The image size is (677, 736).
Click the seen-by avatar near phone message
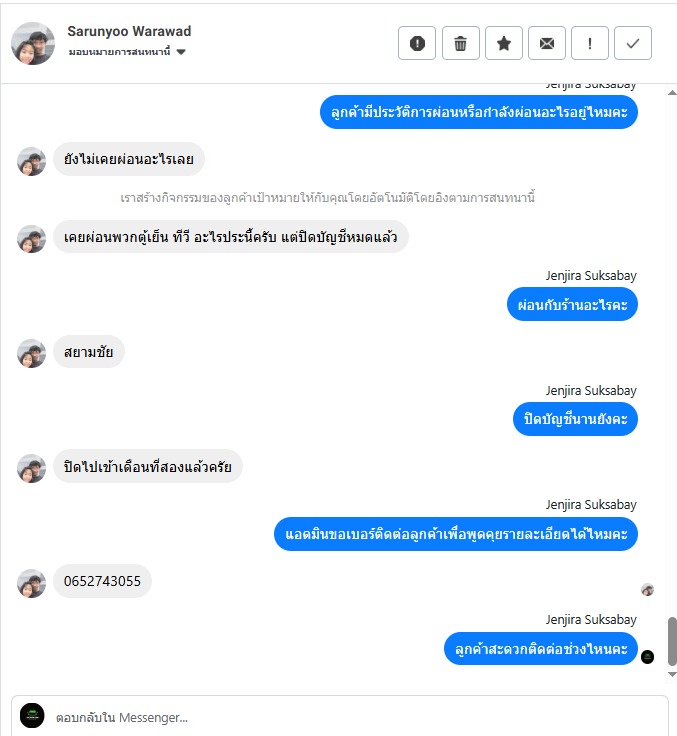pyautogui.click(x=647, y=590)
